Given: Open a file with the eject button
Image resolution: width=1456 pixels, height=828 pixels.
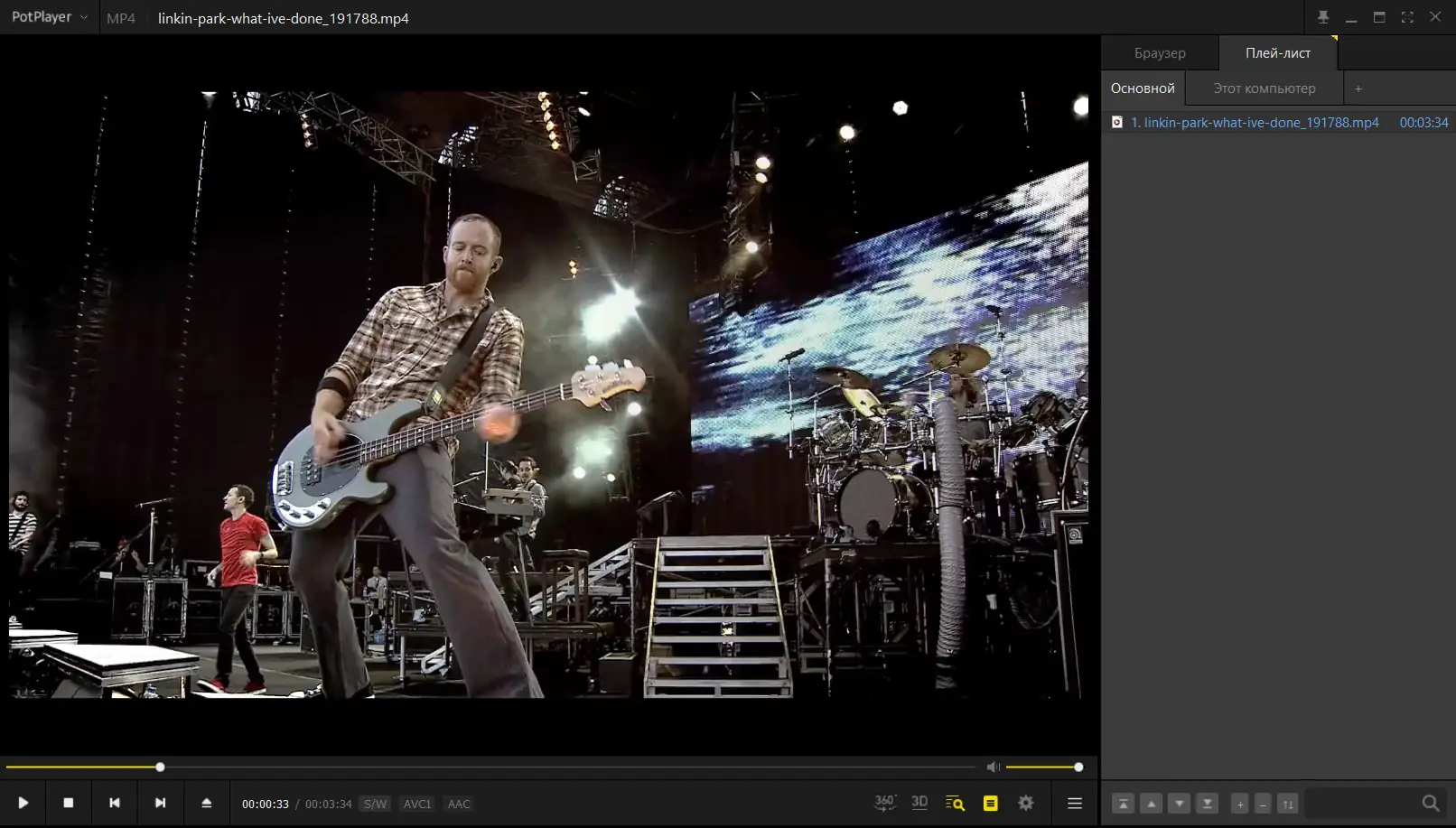Looking at the screenshot, I should [x=207, y=803].
